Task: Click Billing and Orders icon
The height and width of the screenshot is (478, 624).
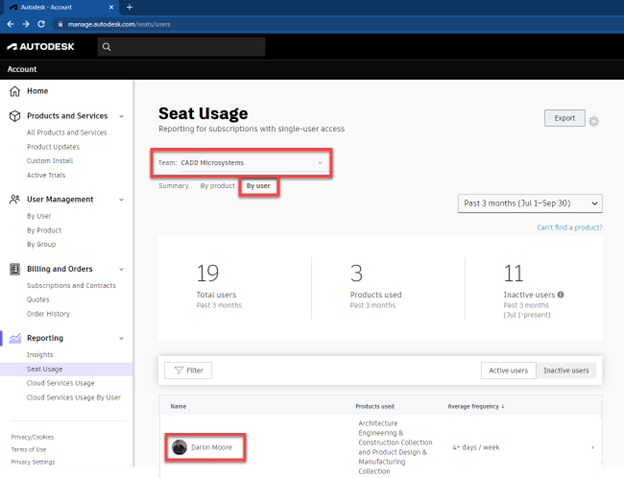Action: pos(15,269)
